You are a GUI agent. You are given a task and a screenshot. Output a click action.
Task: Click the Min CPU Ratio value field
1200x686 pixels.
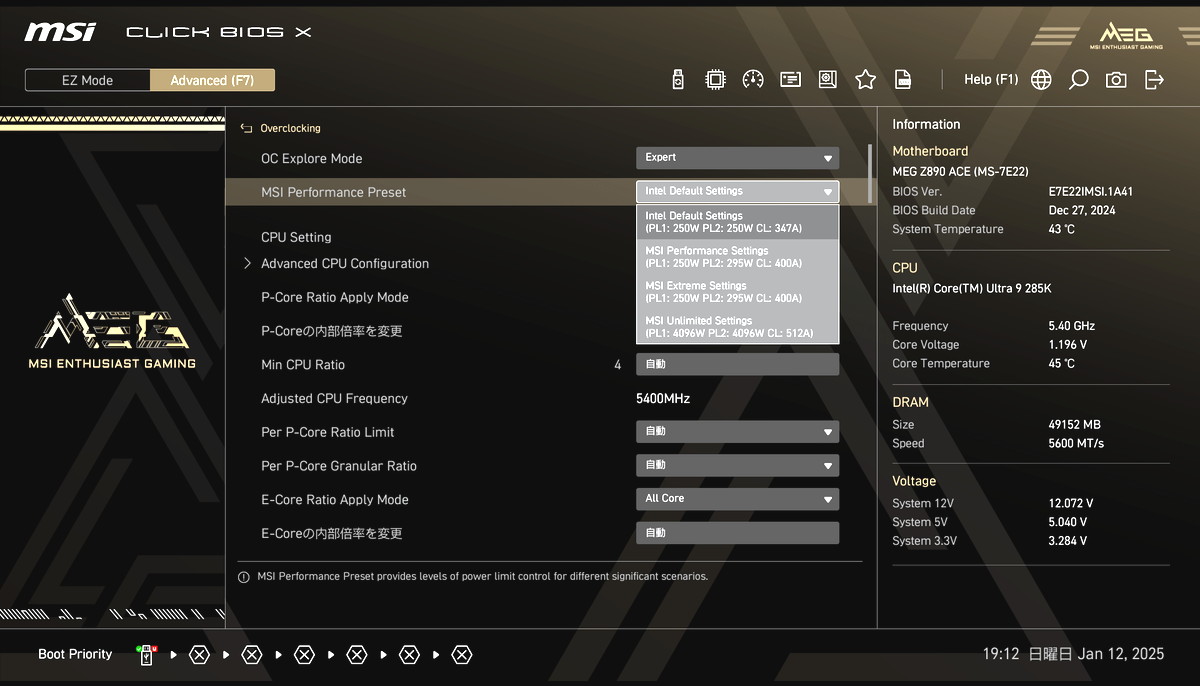(737, 365)
